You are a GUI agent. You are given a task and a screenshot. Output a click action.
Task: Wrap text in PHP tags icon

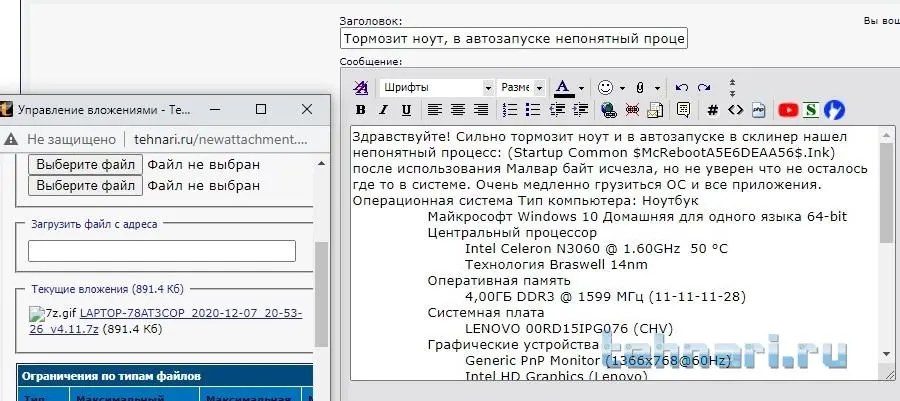[758, 110]
